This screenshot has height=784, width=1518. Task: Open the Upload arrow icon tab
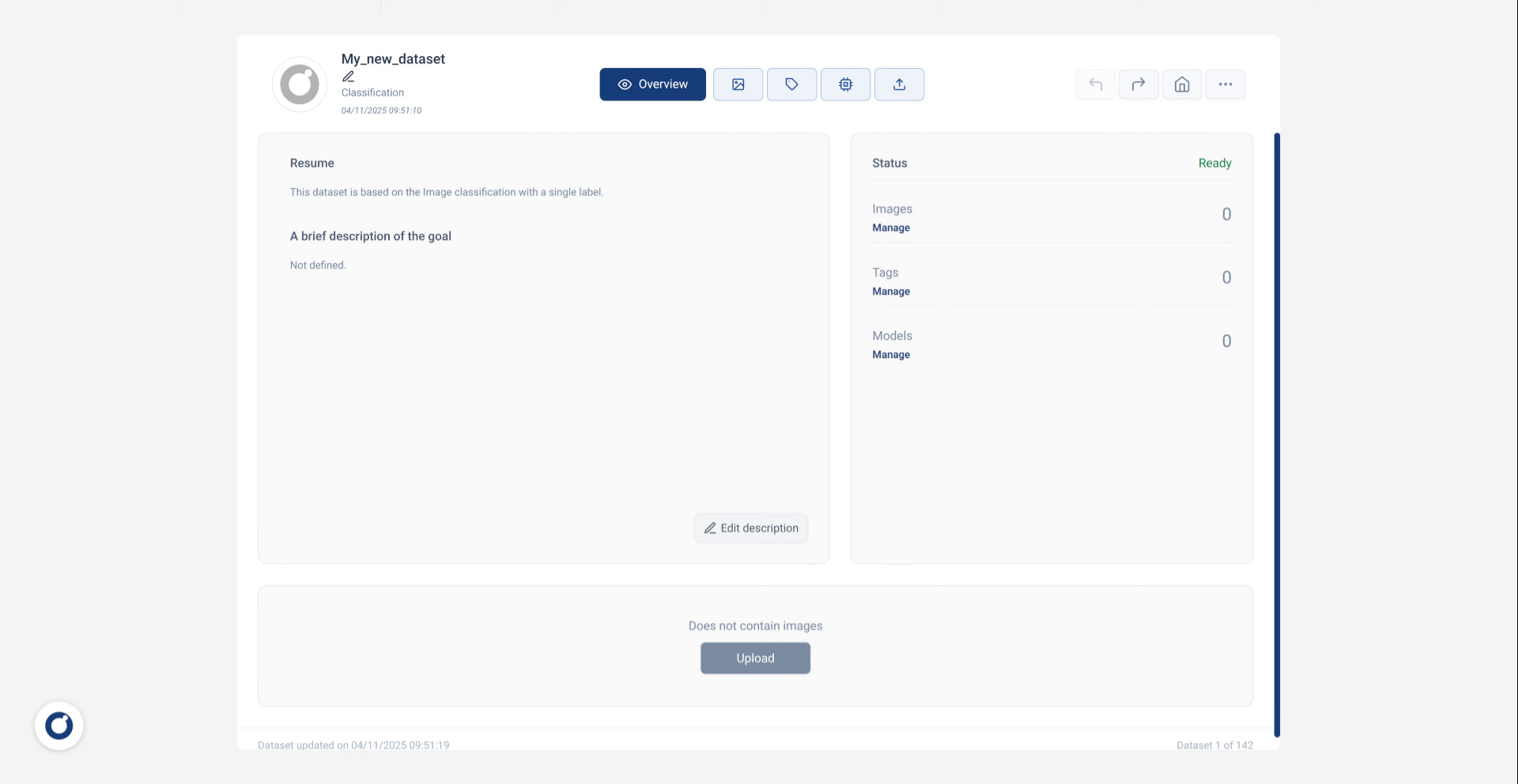point(899,85)
